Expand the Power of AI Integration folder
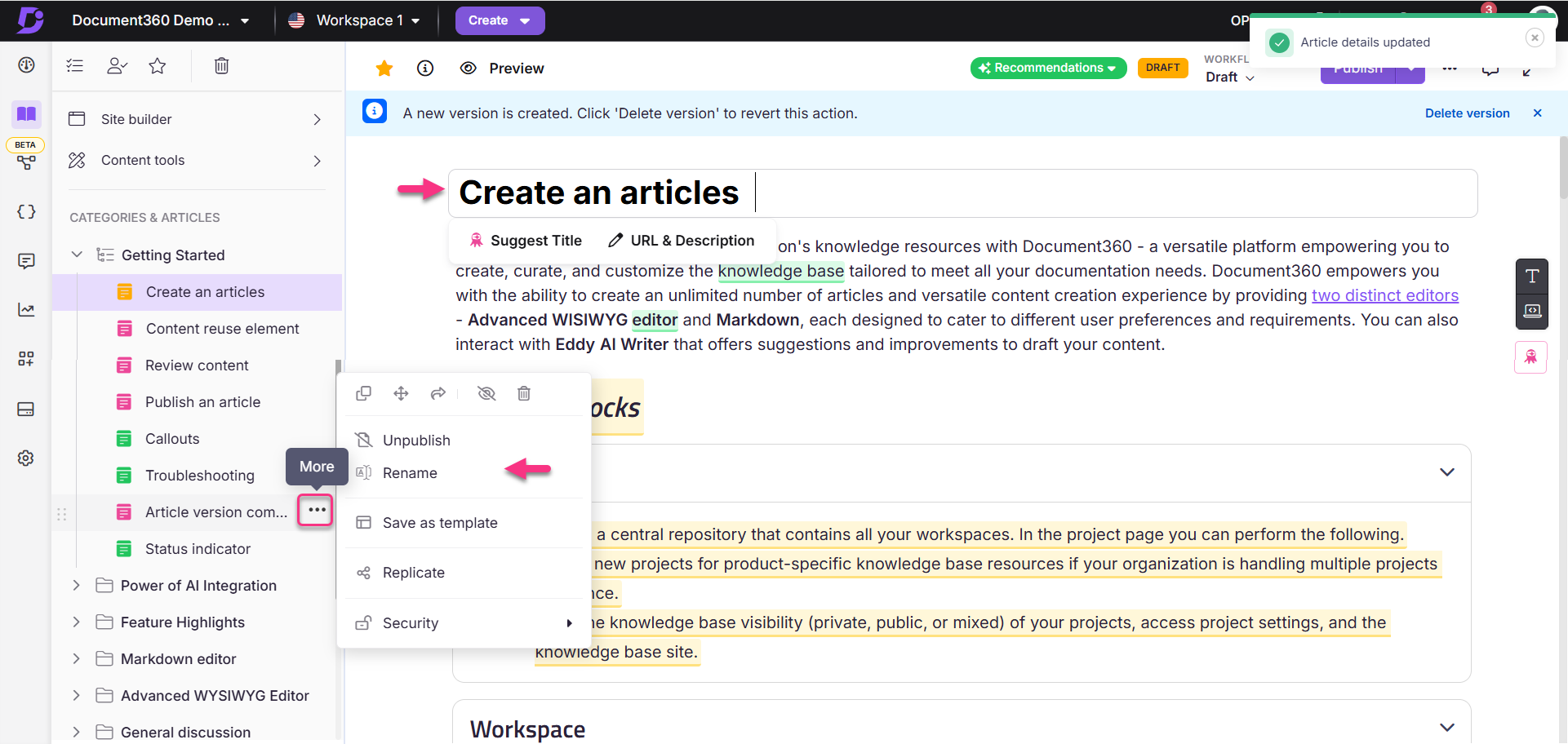1568x744 pixels. [77, 585]
